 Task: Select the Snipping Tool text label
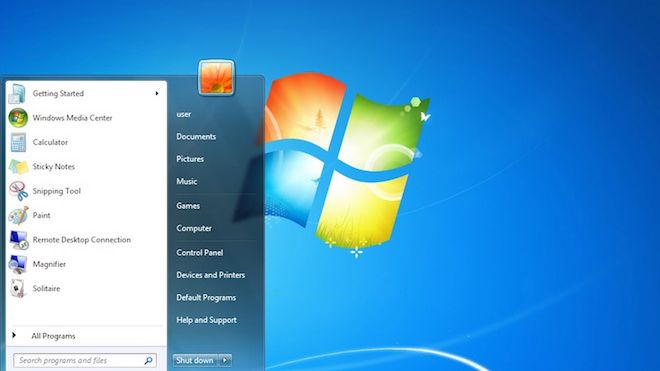pos(56,191)
